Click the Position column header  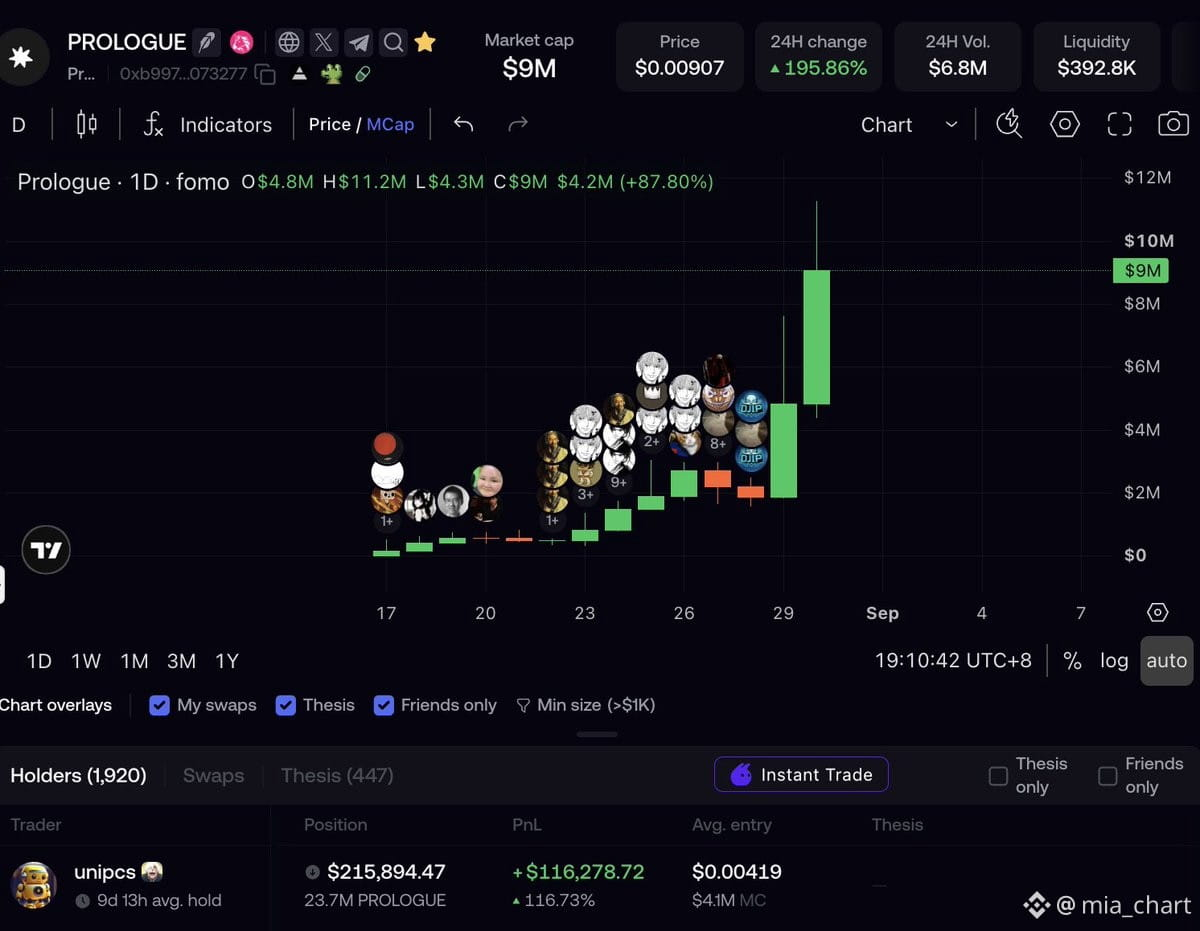[x=335, y=825]
